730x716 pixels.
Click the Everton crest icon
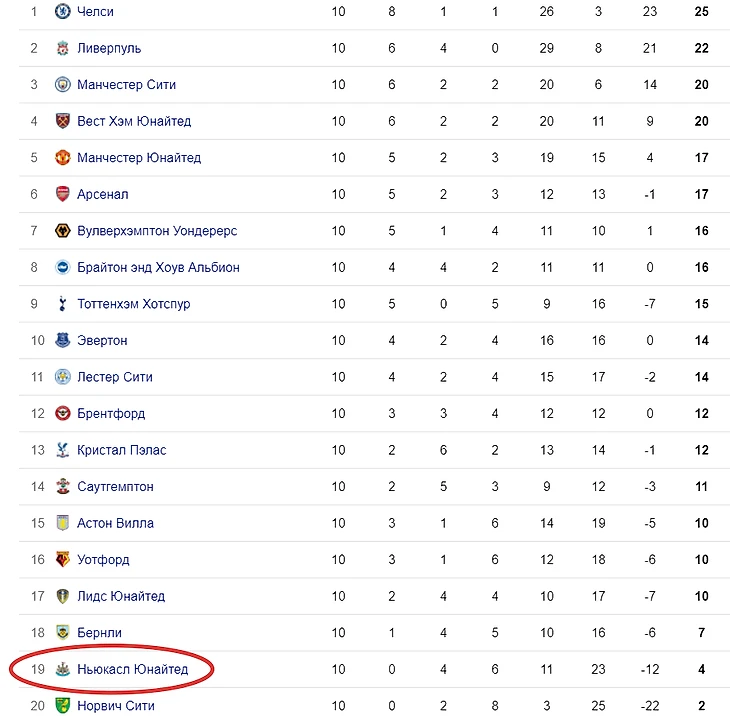62,340
